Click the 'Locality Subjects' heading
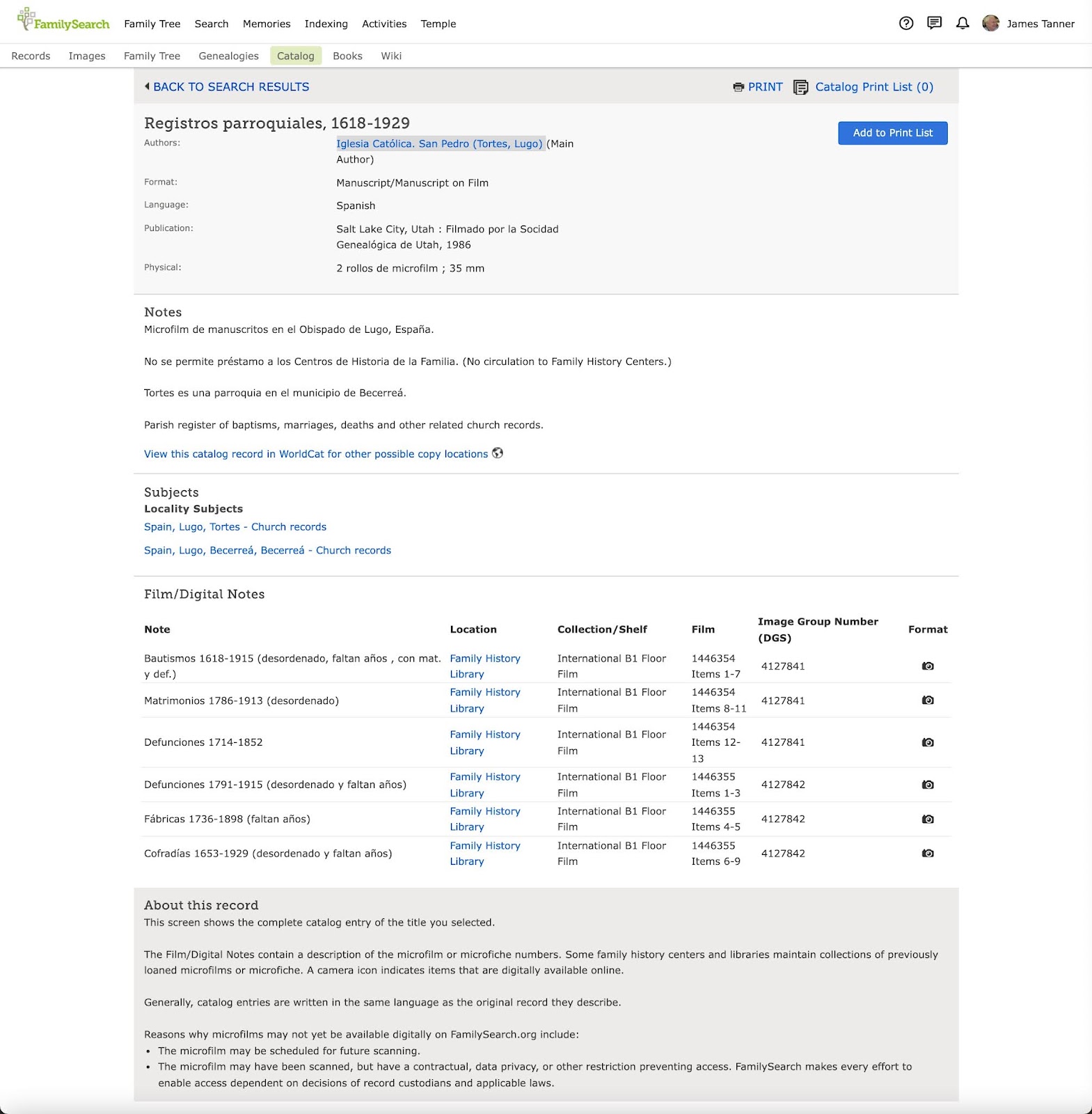 [193, 509]
